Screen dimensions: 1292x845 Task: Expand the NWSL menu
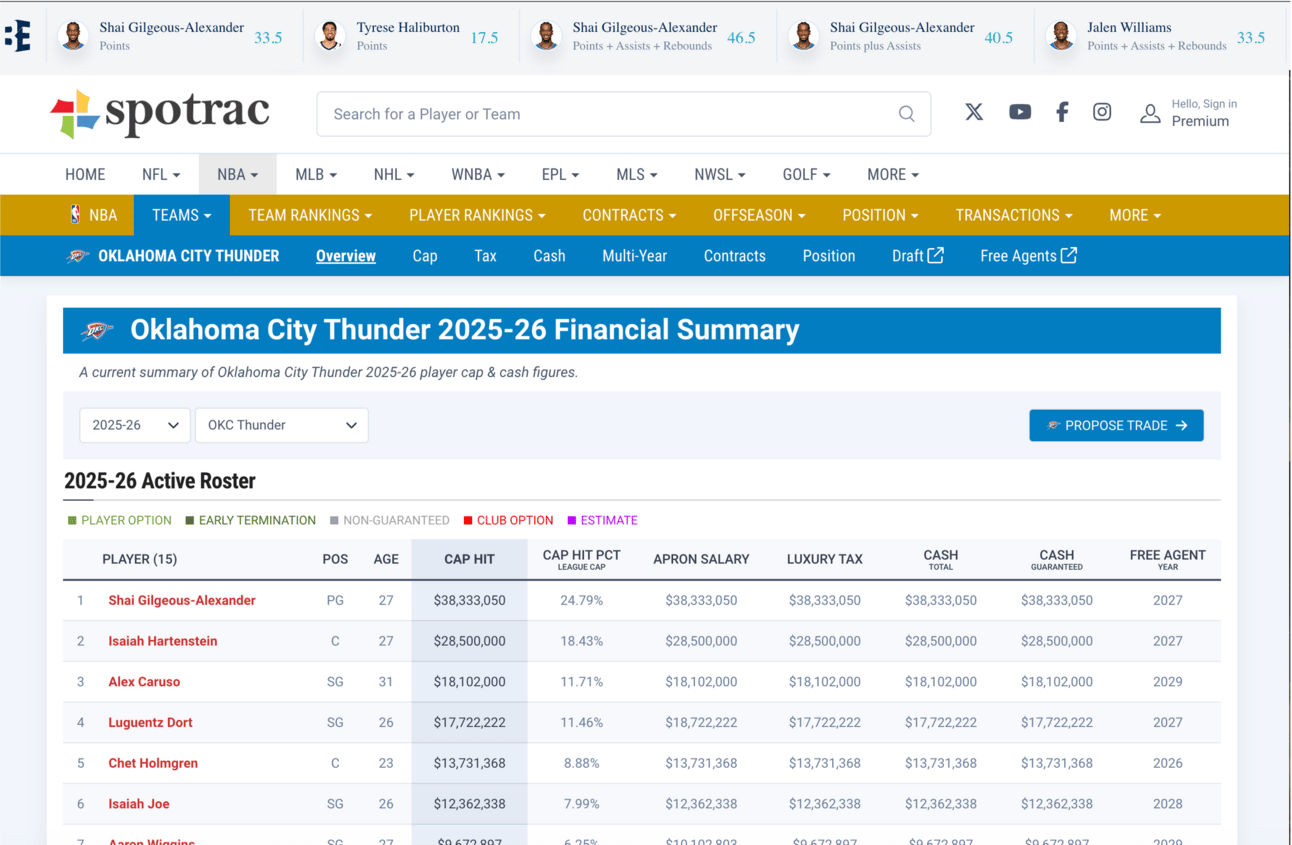pos(720,174)
